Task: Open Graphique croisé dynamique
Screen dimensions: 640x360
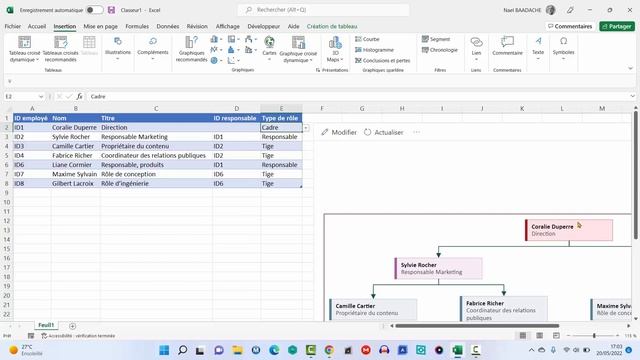Action: pyautogui.click(x=298, y=49)
